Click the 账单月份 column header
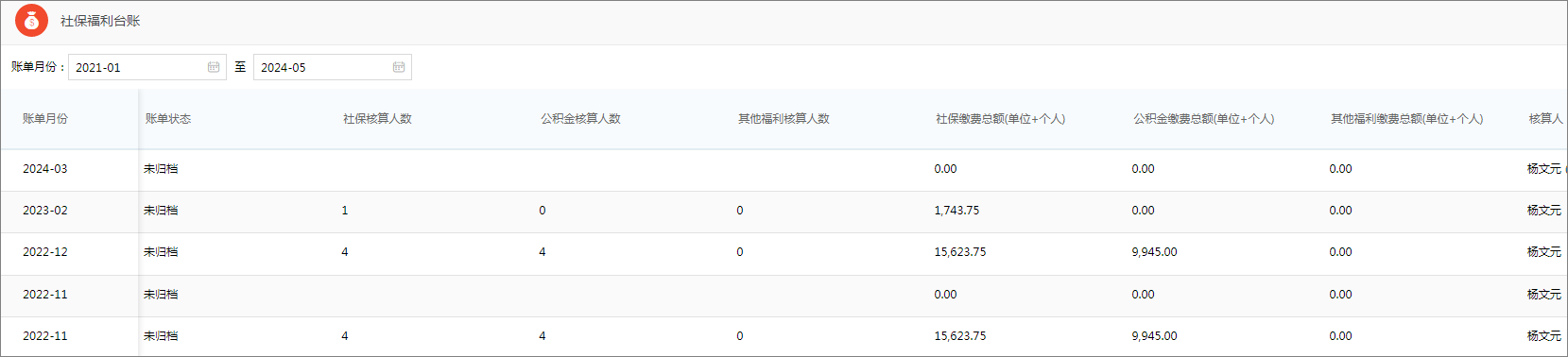 click(45, 119)
